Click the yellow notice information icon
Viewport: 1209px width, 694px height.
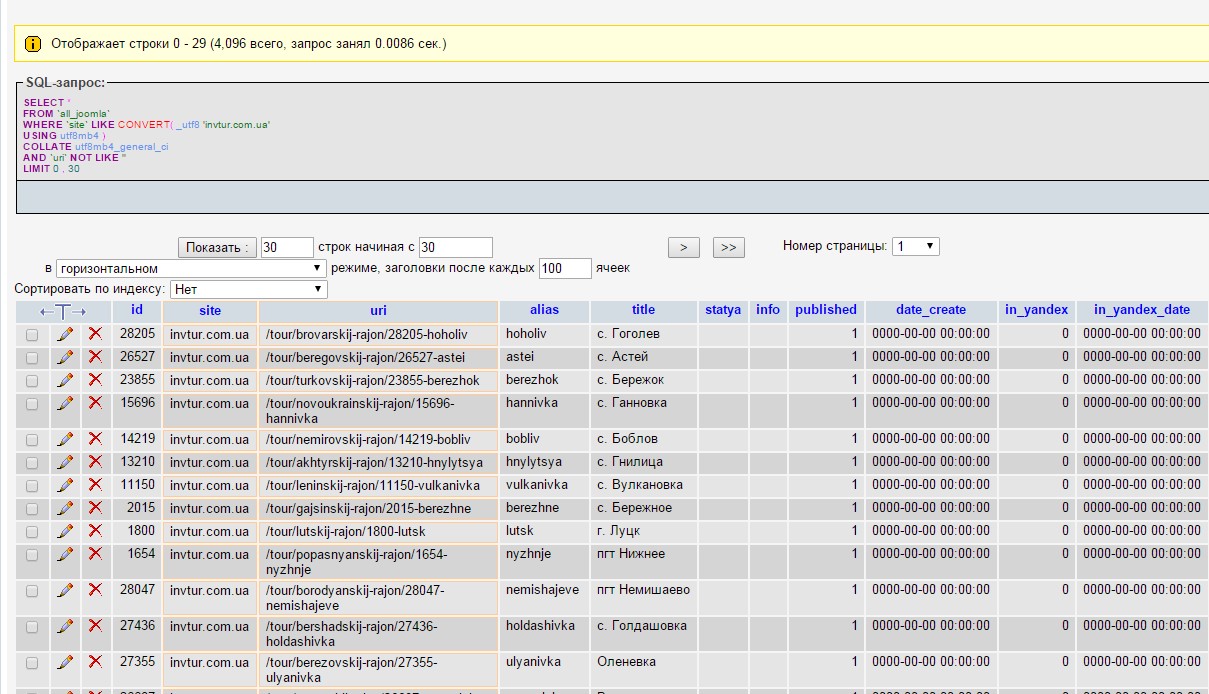pyautogui.click(x=33, y=44)
